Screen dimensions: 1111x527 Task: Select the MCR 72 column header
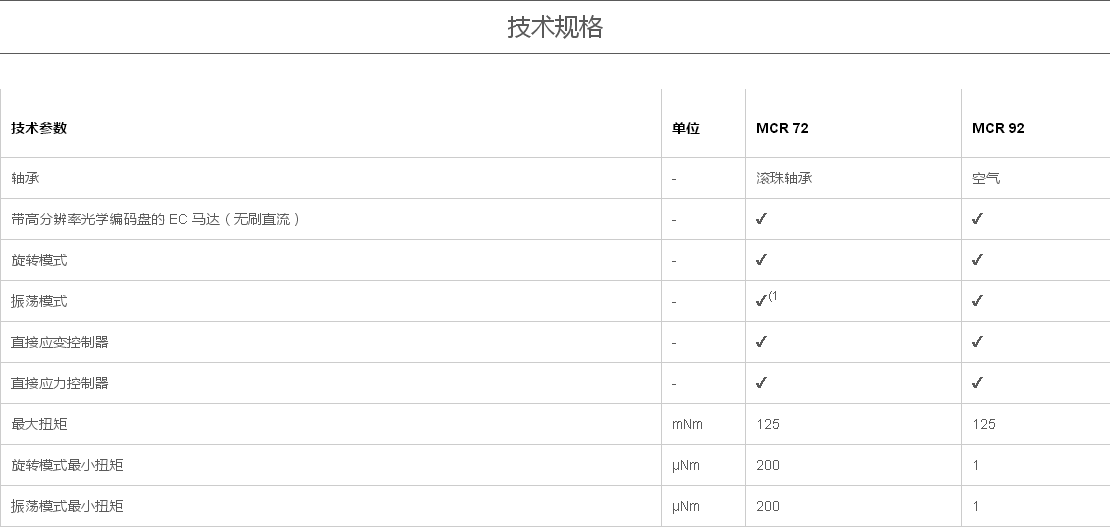coord(782,128)
